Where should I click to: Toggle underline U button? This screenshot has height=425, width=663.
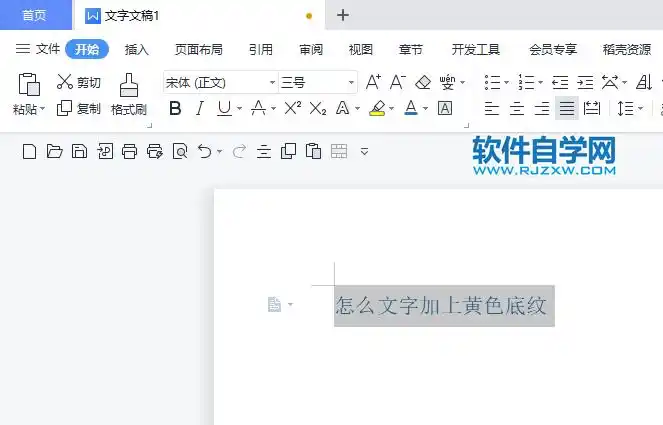[x=225, y=109]
